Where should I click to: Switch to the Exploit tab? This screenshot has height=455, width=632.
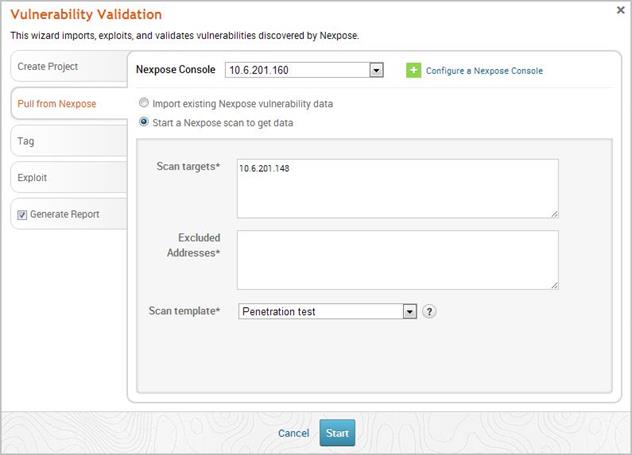[69, 178]
